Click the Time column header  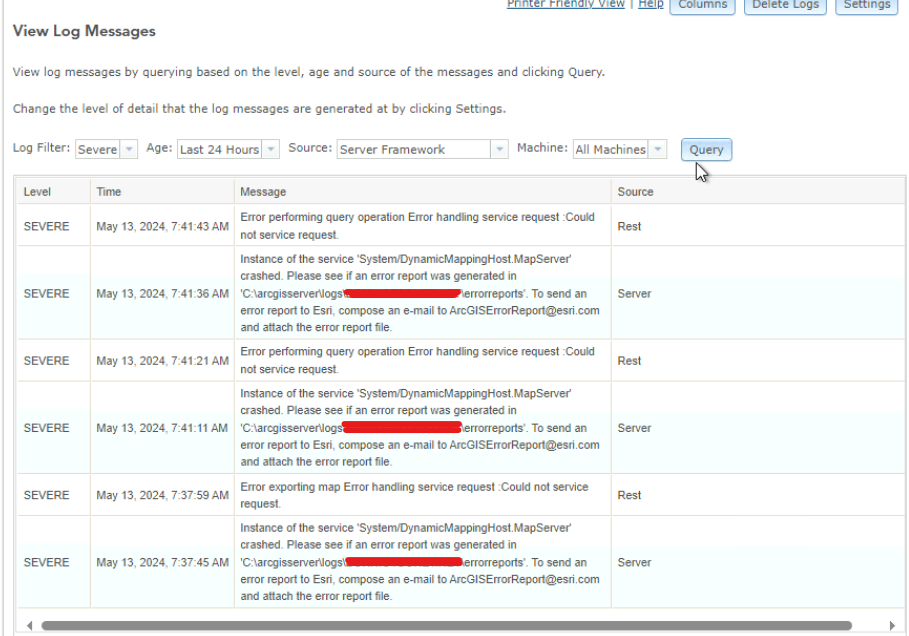(x=109, y=191)
